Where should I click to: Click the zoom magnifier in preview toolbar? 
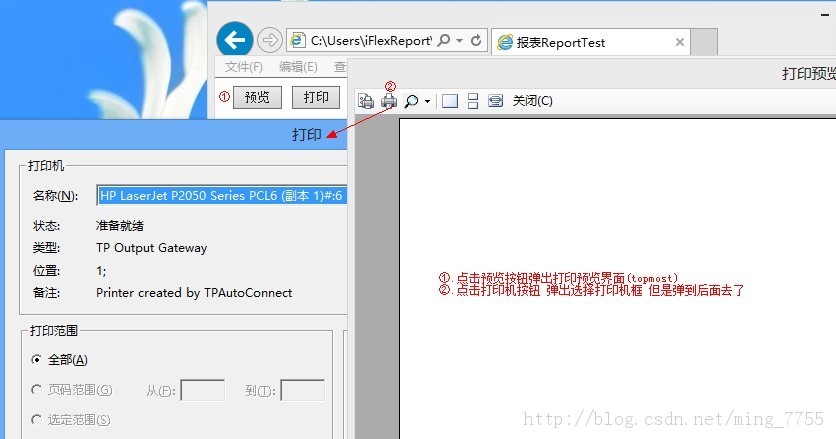pos(411,101)
